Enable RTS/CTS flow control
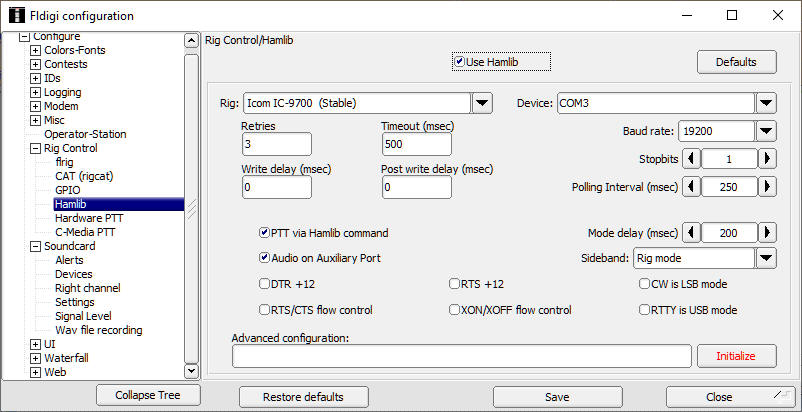802x412 pixels. (x=264, y=310)
